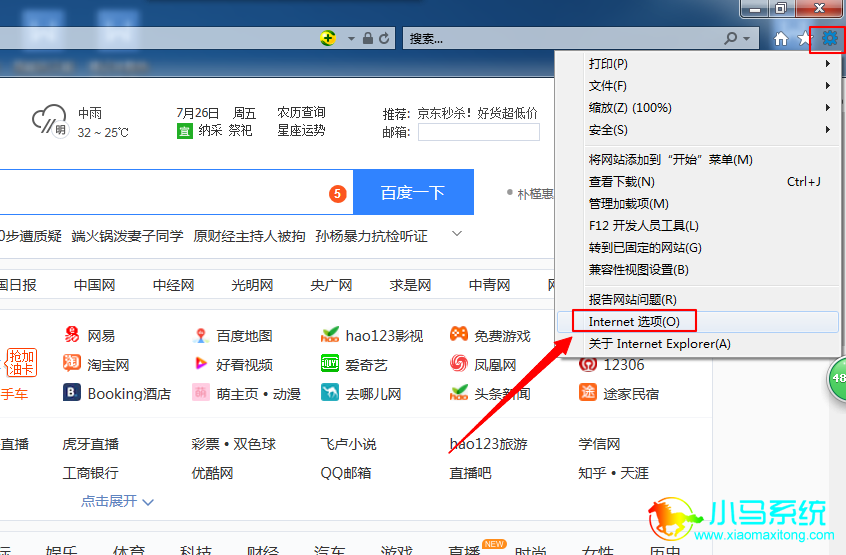Select 查看下载(N) menu item

tap(698, 182)
